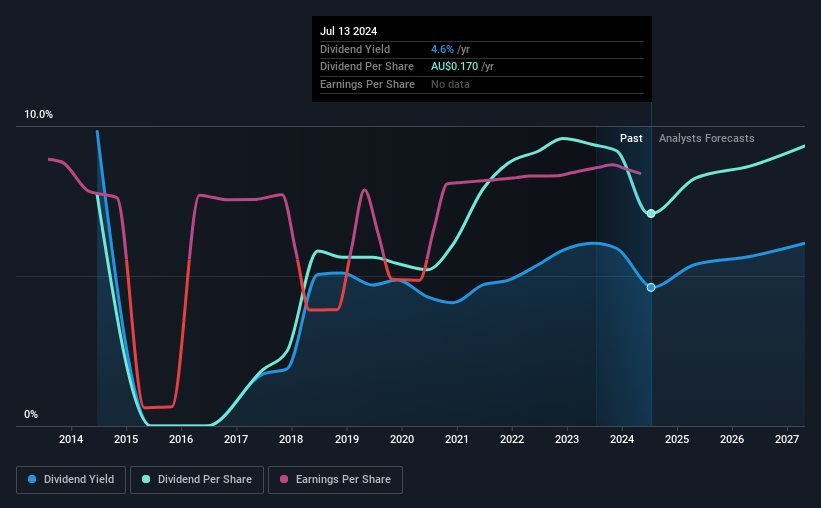
Task: Click the 2027 x-axis label
Action: pyautogui.click(x=787, y=439)
